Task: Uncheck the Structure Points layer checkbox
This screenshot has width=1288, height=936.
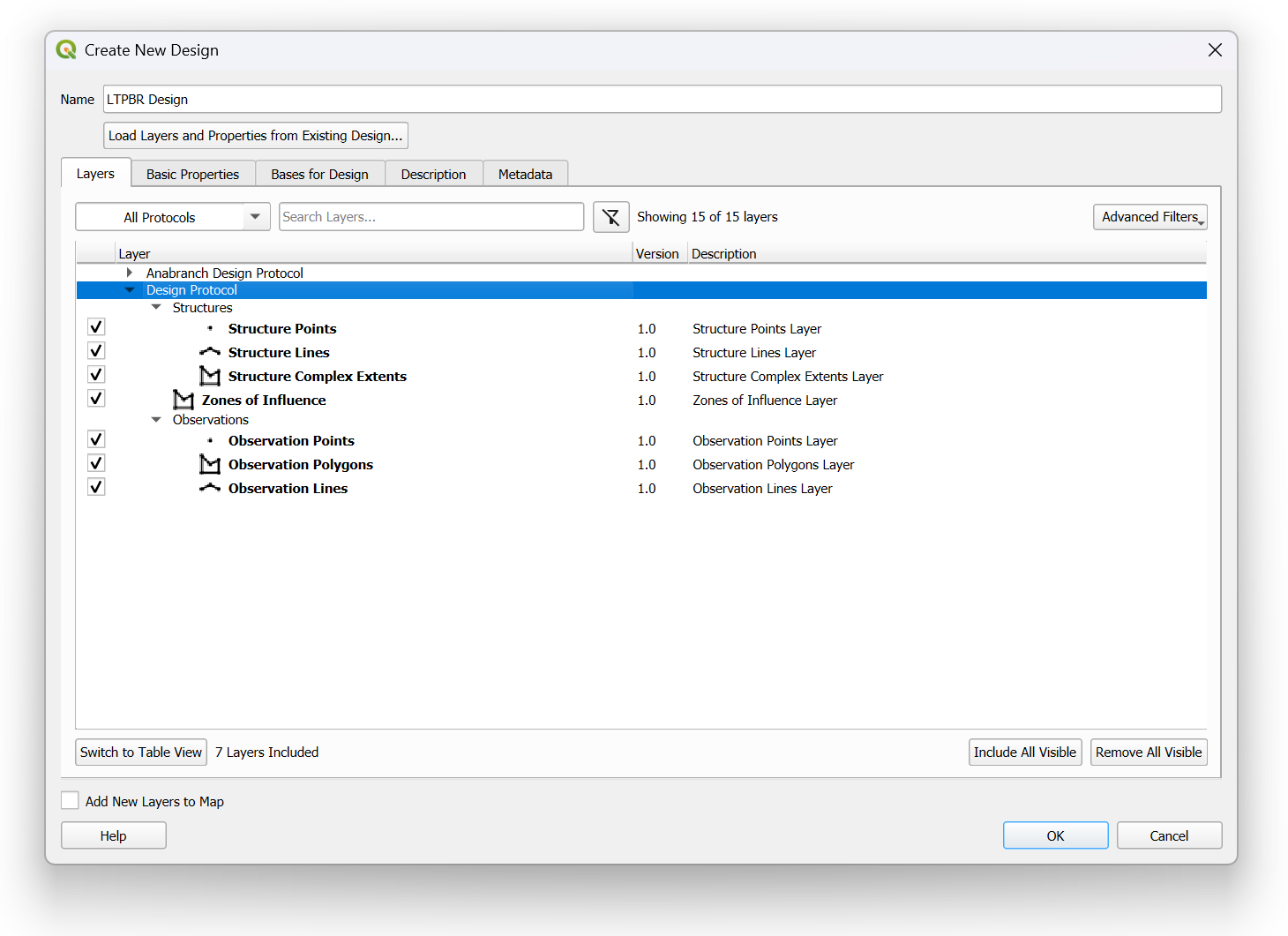Action: click(96, 327)
